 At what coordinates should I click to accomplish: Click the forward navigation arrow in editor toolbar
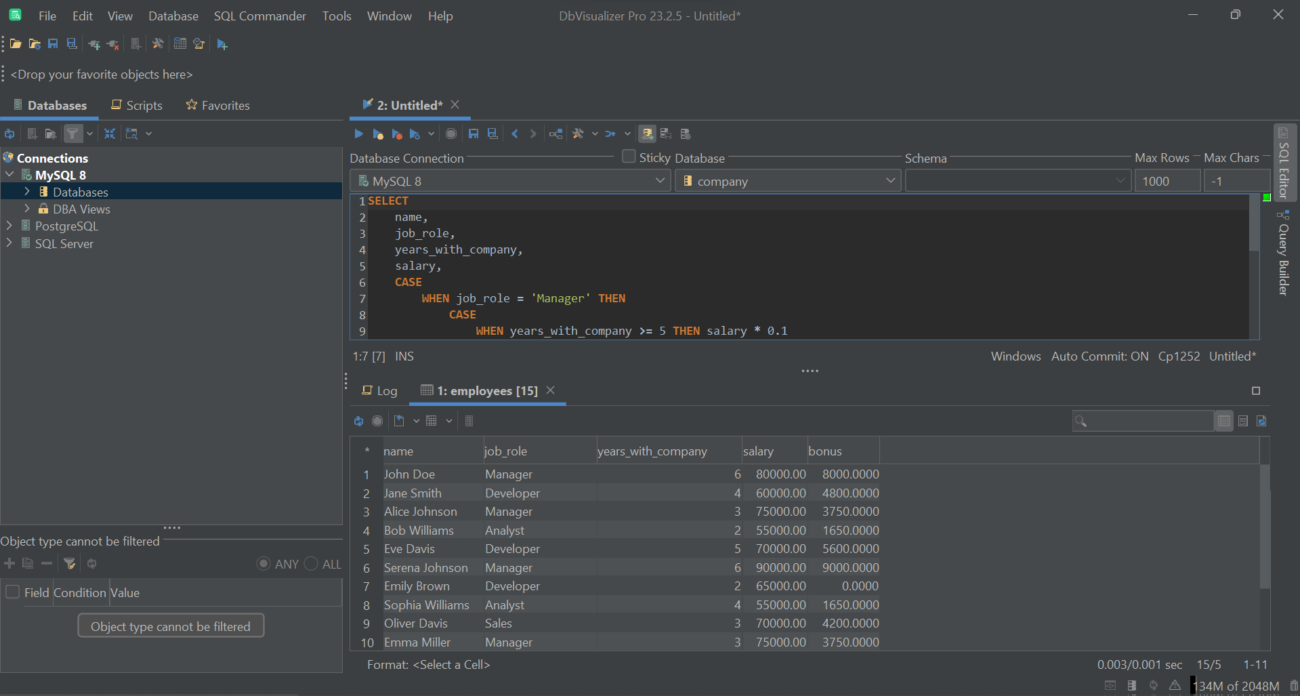click(x=534, y=133)
